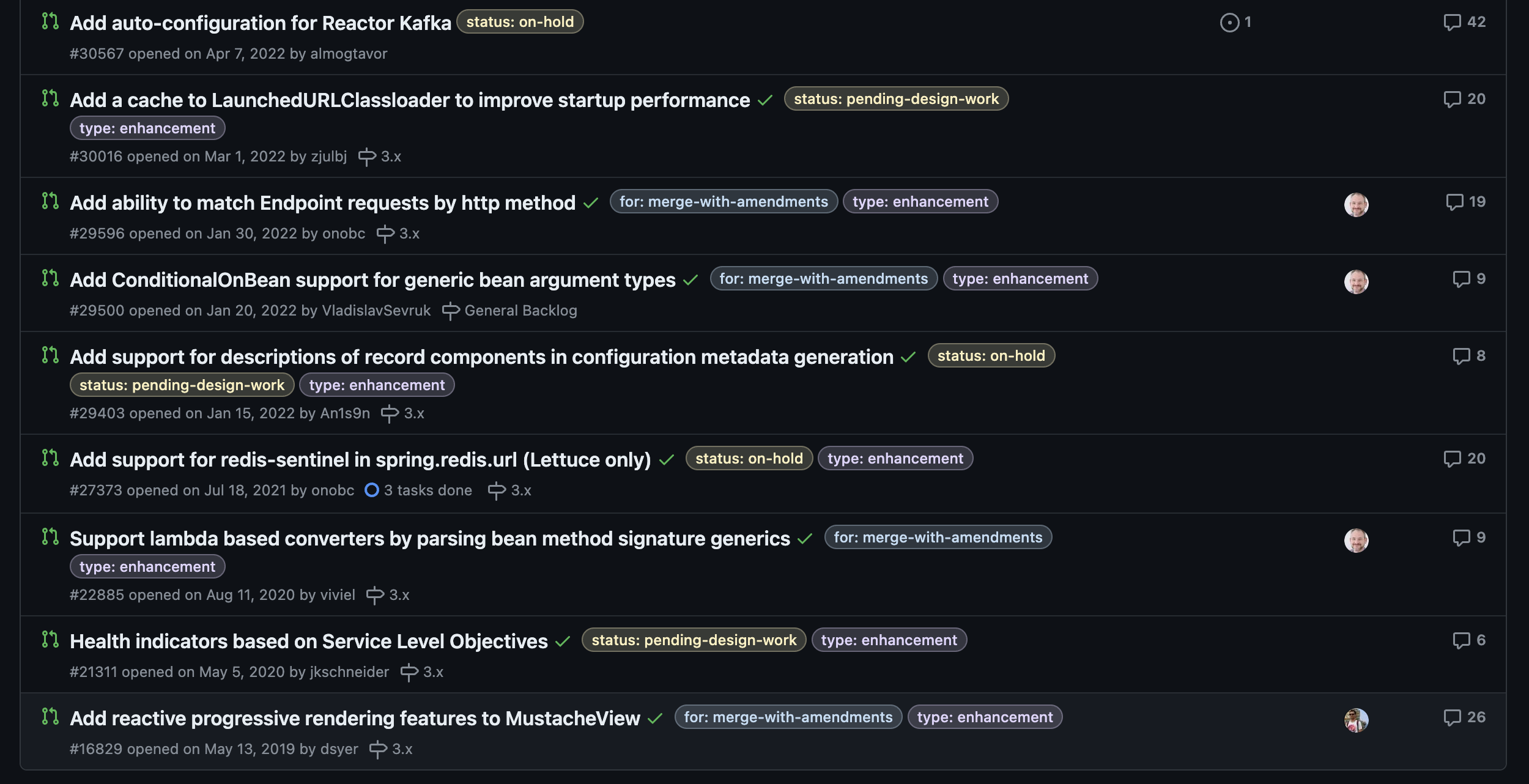Open assignee avatar on Endpoint requests PR
Viewport: 1529px width, 784px height.
click(1356, 205)
